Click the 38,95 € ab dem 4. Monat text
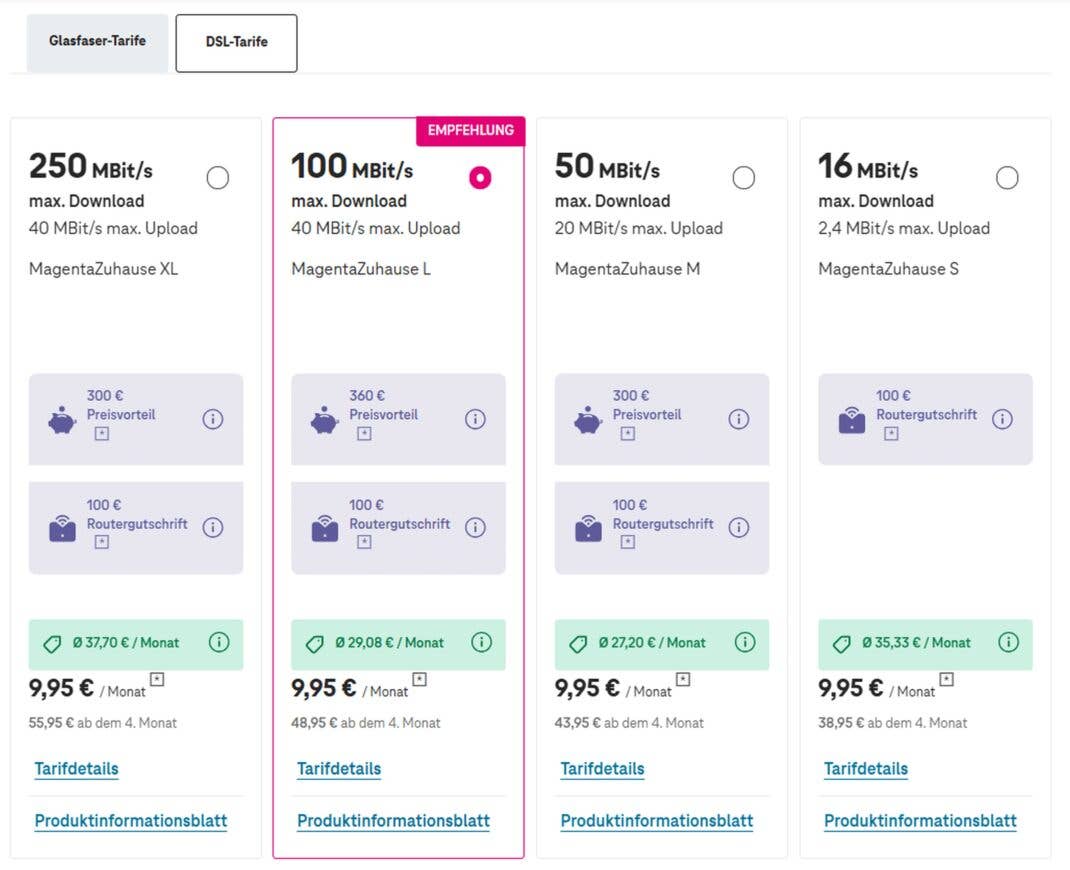This screenshot has width=1070, height=870. tap(893, 723)
